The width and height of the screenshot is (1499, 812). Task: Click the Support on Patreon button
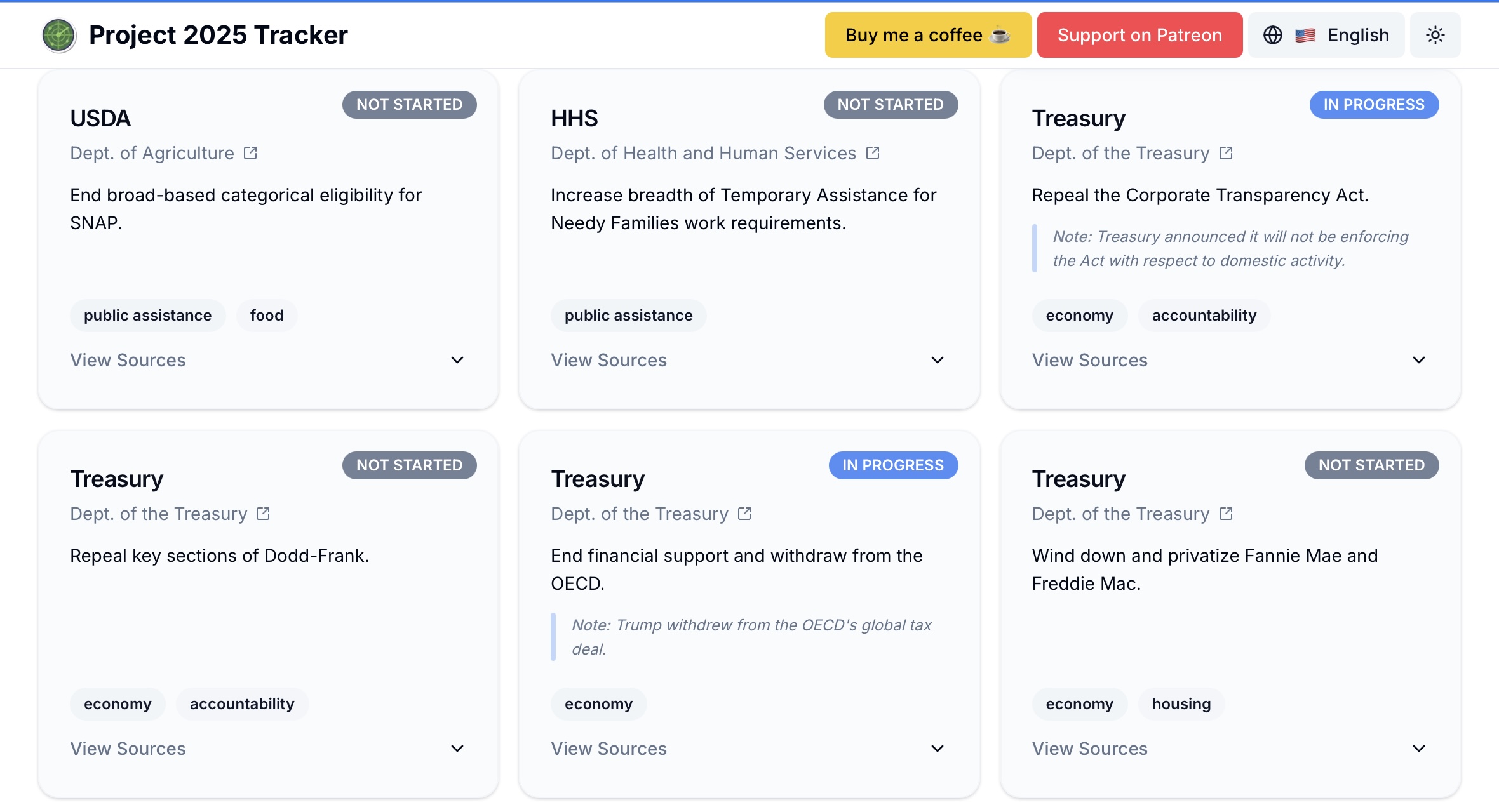pyautogui.click(x=1139, y=35)
